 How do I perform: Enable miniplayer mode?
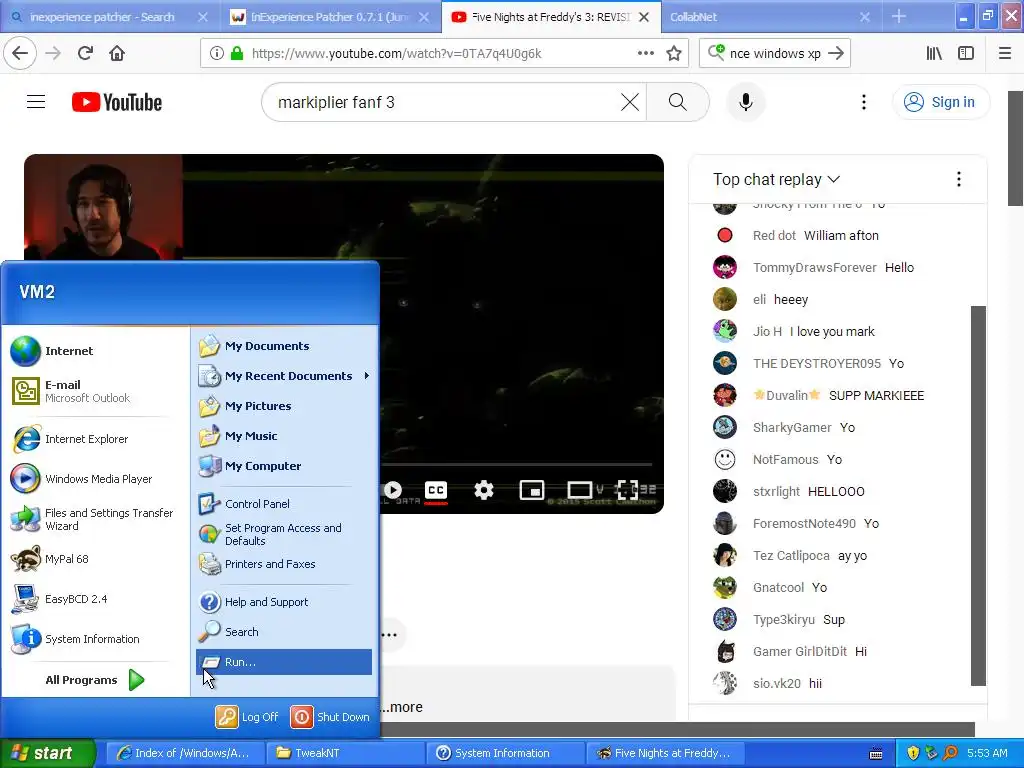(532, 490)
